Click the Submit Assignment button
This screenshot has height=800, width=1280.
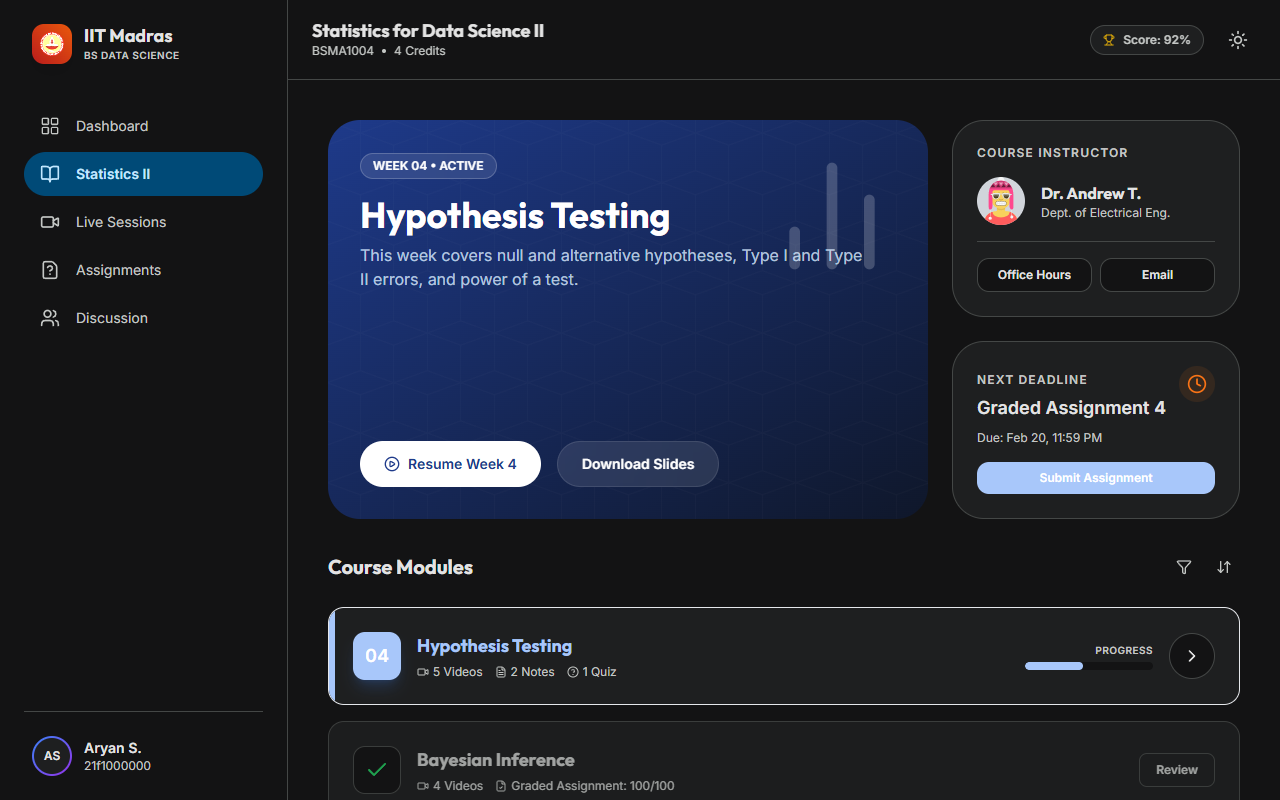pyautogui.click(x=1095, y=478)
